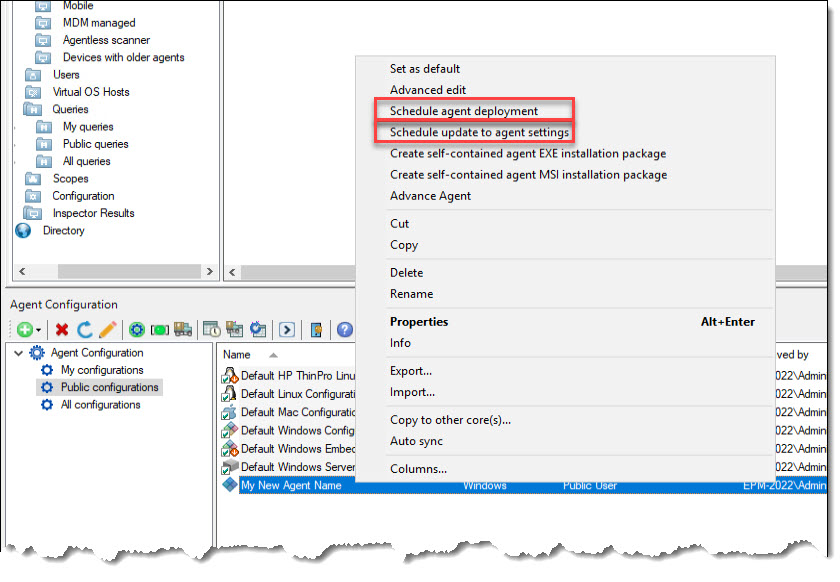Click the export door icon near the help button
This screenshot has width=840, height=582.
(x=316, y=330)
